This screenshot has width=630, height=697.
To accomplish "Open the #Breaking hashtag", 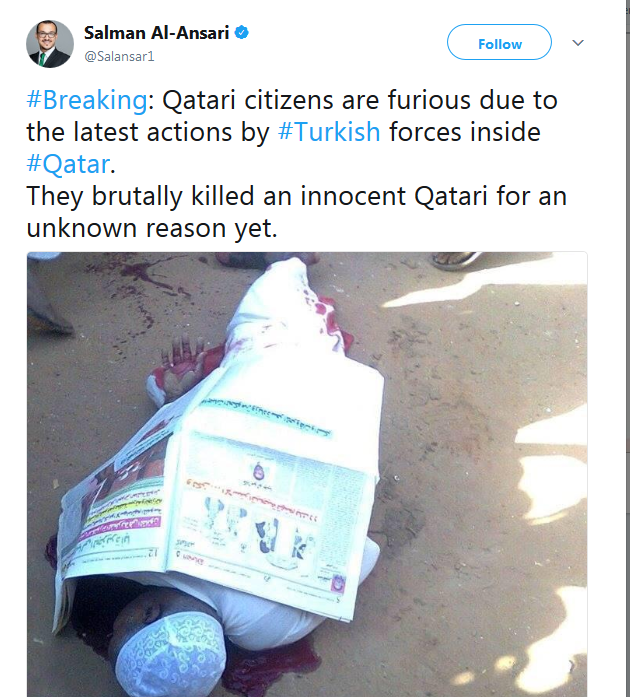I will click(x=87, y=100).
